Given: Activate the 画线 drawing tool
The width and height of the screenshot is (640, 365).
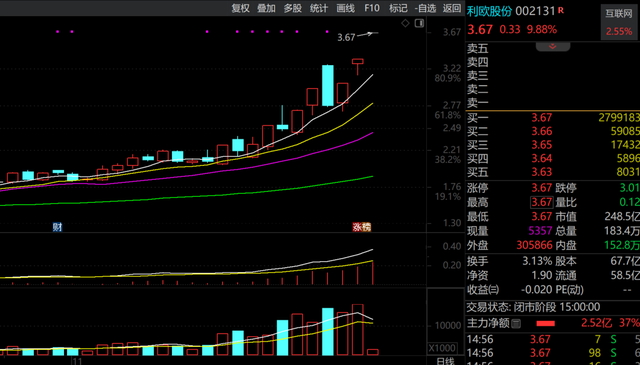Looking at the screenshot, I should 345,8.
